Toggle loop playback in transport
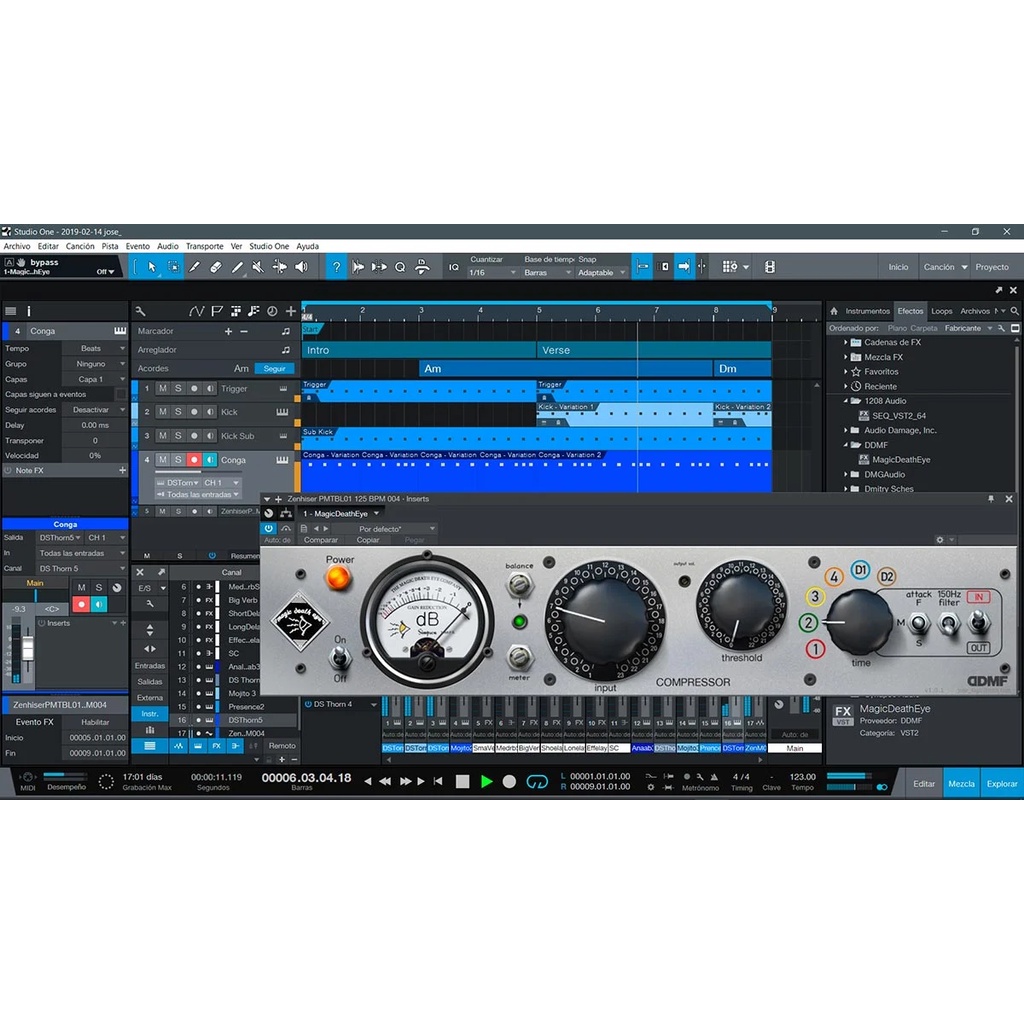This screenshot has width=1024, height=1024. click(537, 782)
